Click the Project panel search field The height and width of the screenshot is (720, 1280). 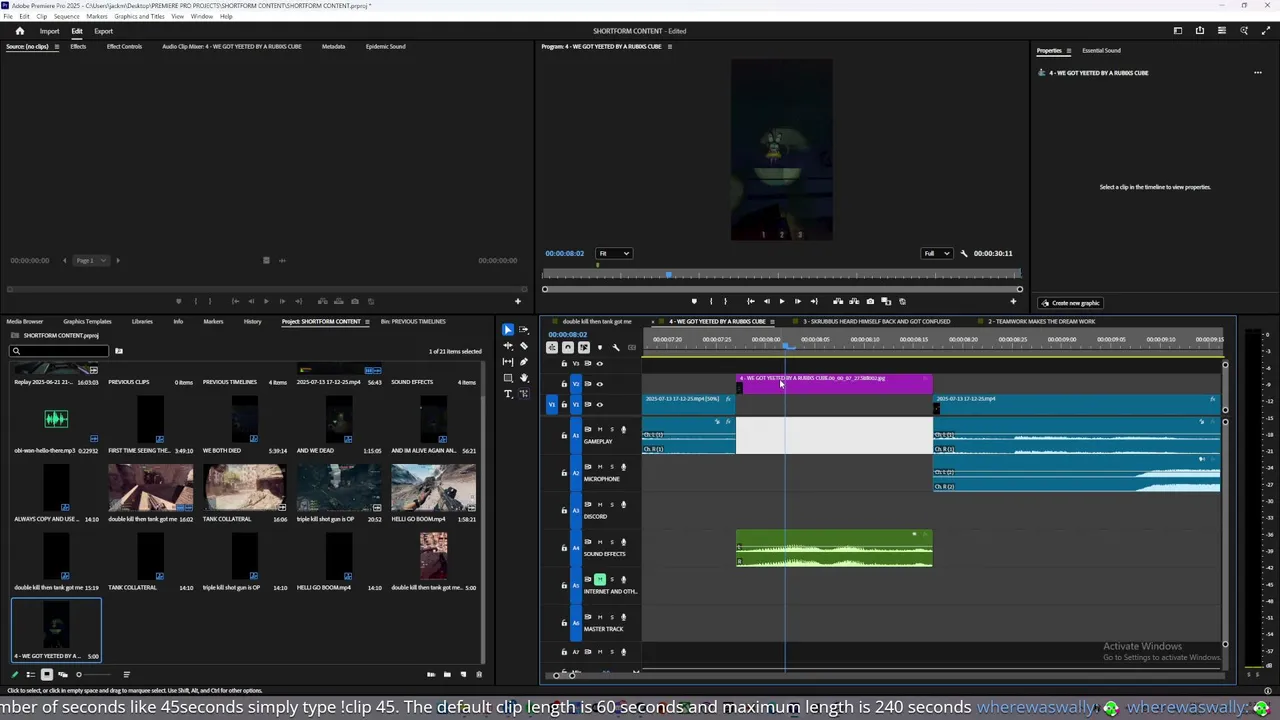(x=60, y=351)
